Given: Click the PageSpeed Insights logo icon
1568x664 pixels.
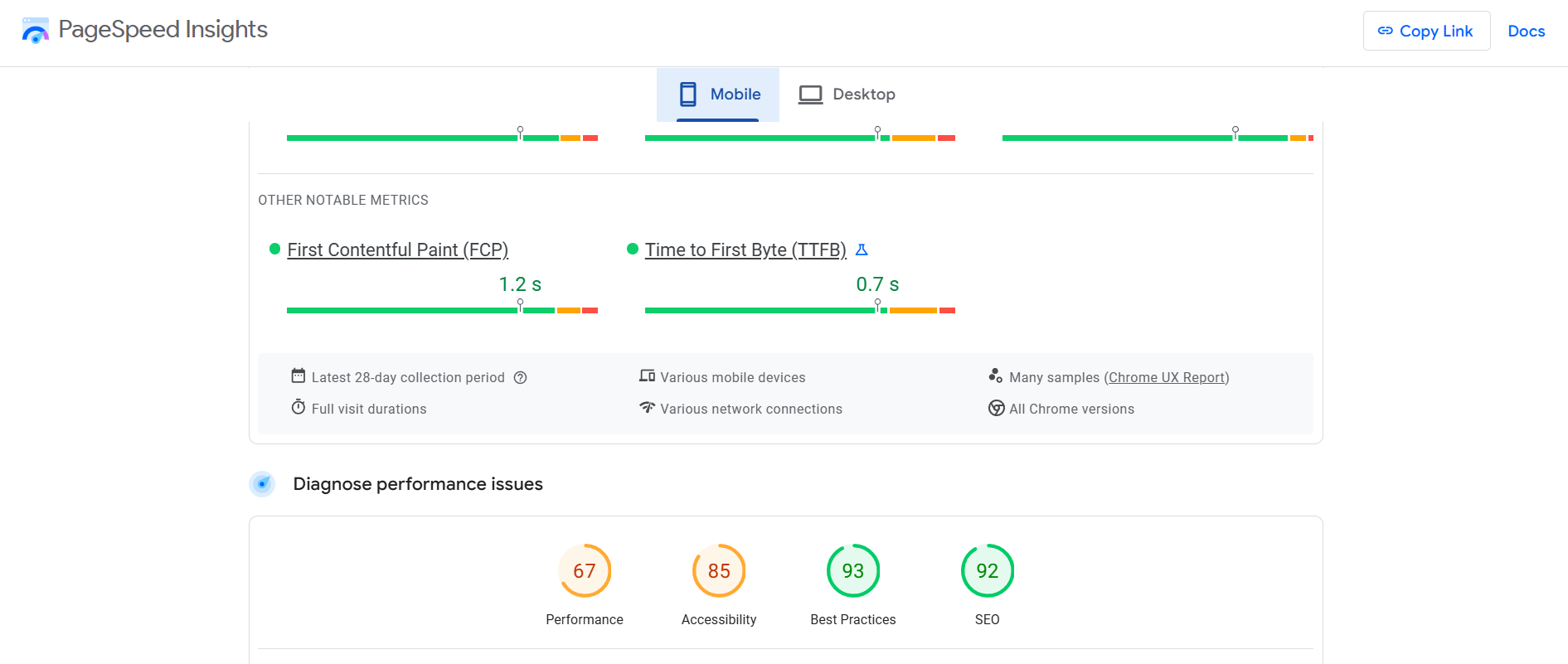Looking at the screenshot, I should pyautogui.click(x=35, y=31).
